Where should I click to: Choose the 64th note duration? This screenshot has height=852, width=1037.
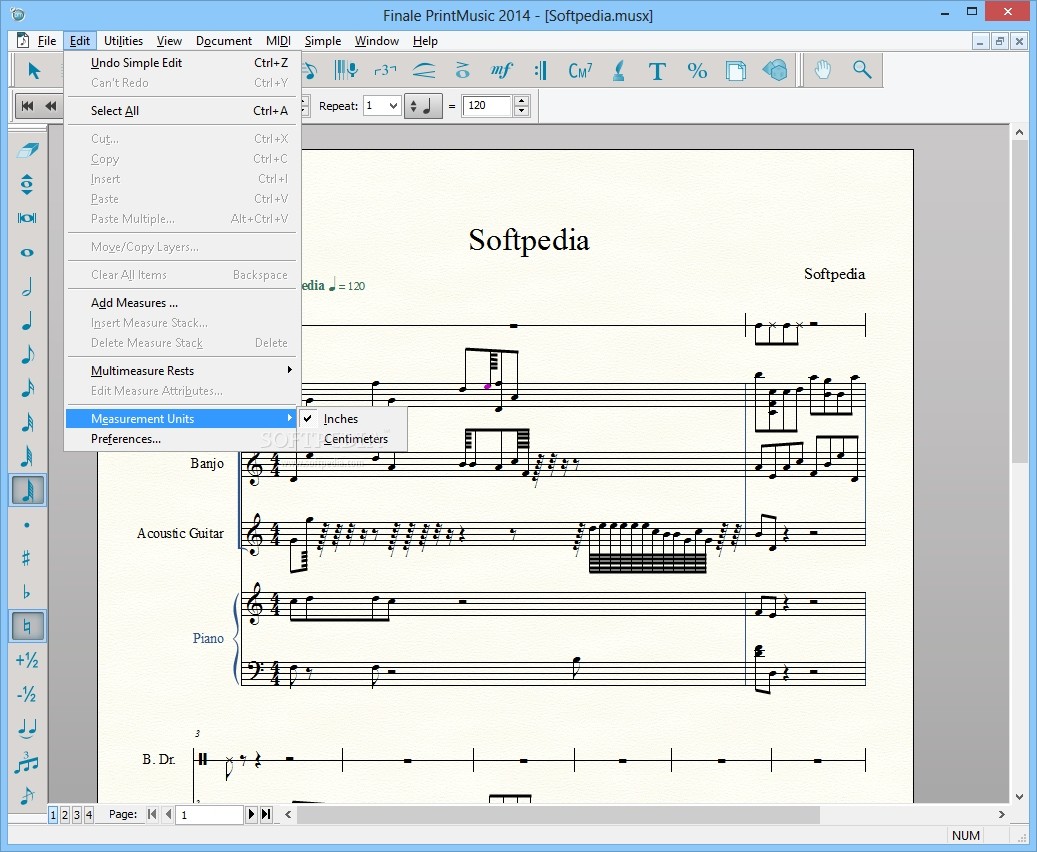(x=27, y=456)
